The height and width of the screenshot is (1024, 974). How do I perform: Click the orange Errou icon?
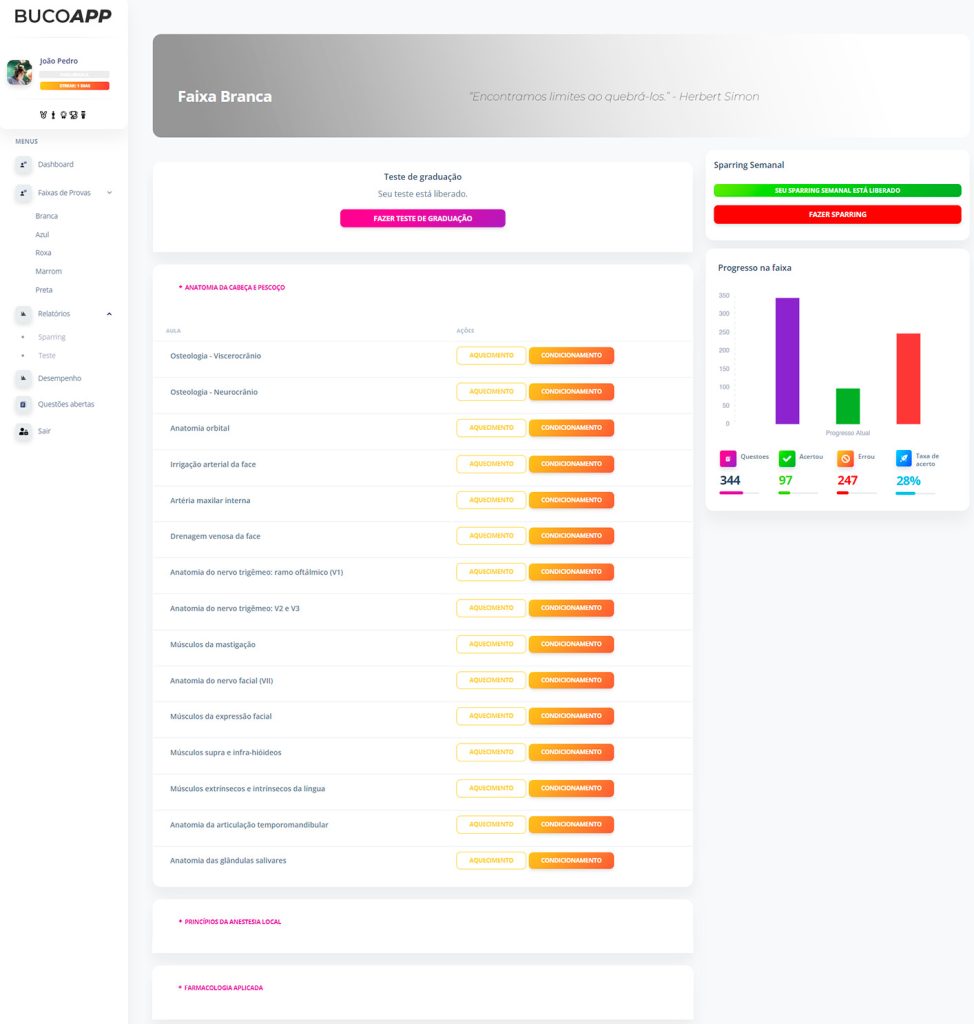pos(845,459)
